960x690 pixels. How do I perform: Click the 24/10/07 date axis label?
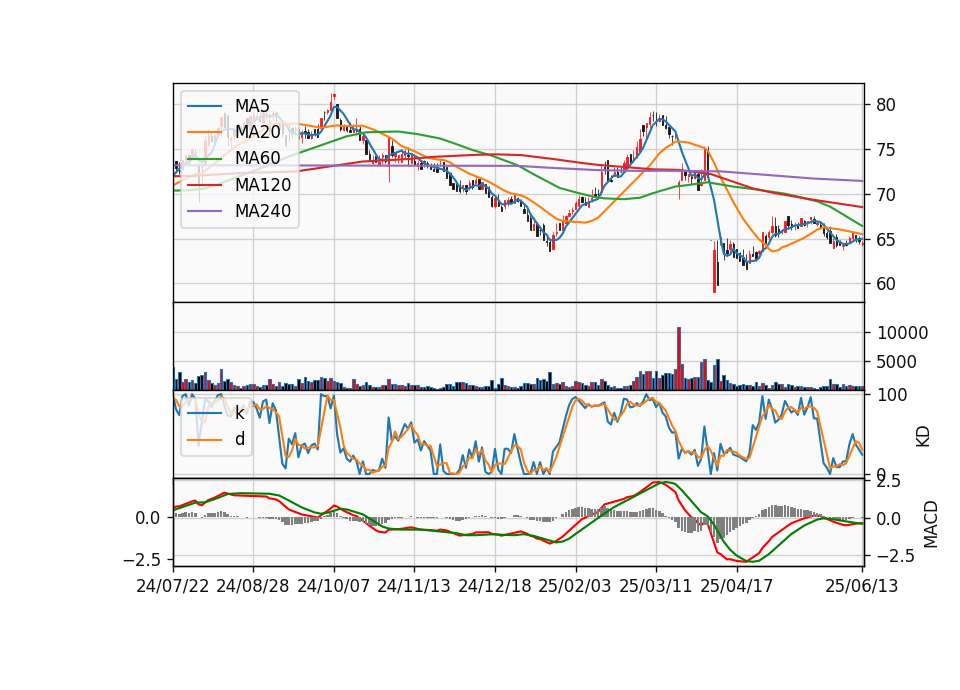click(334, 586)
